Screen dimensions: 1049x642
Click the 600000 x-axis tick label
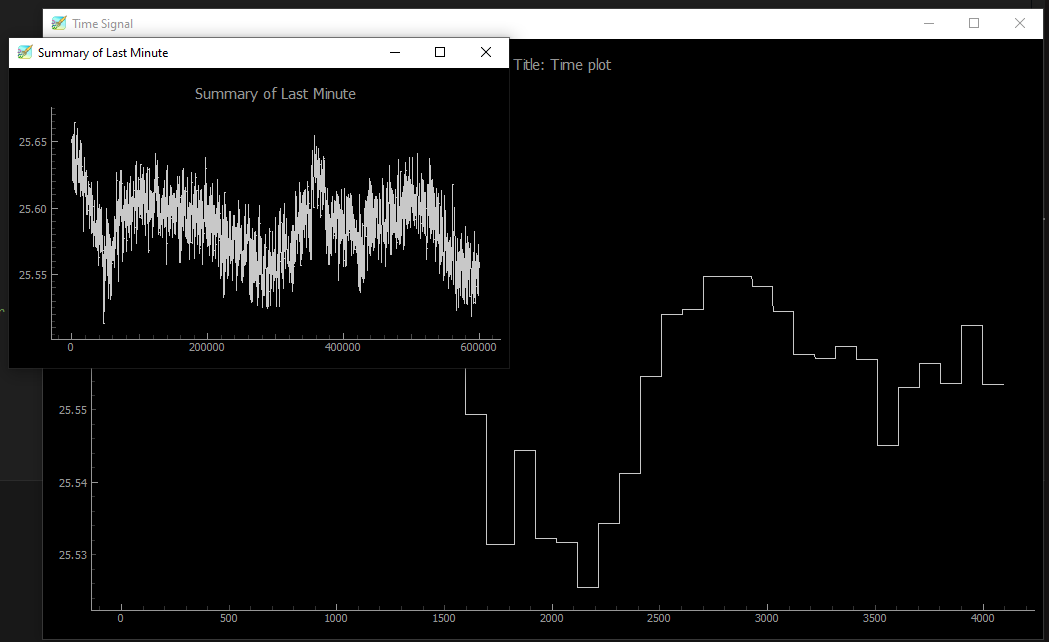point(478,347)
